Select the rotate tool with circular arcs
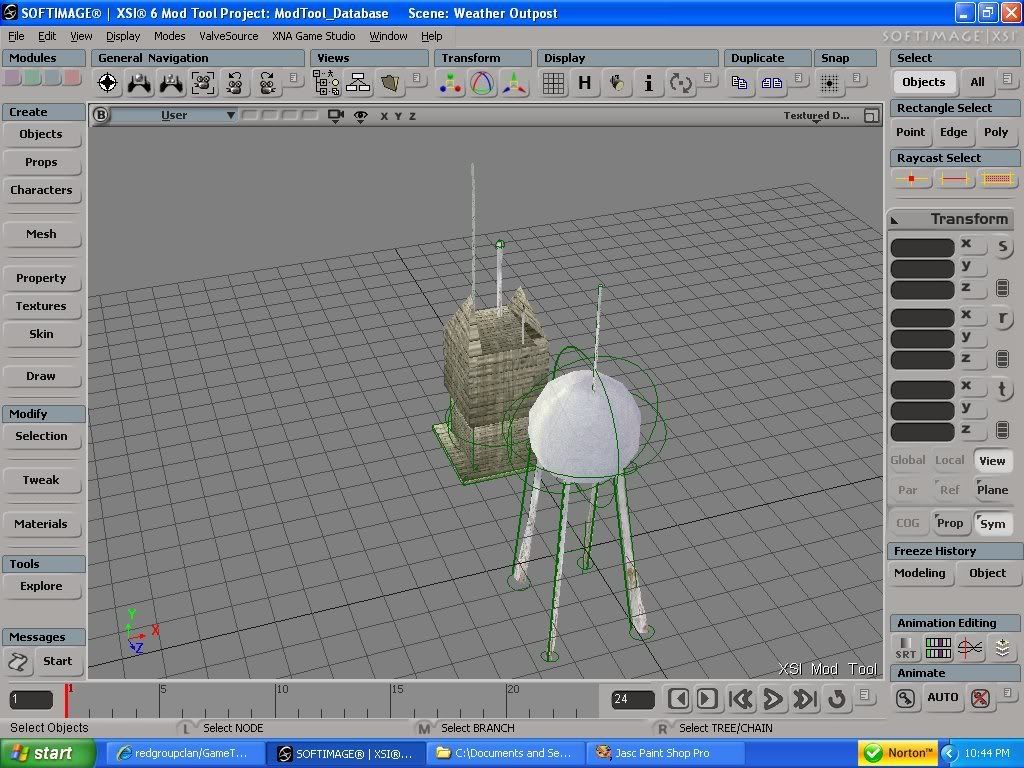 coord(482,83)
